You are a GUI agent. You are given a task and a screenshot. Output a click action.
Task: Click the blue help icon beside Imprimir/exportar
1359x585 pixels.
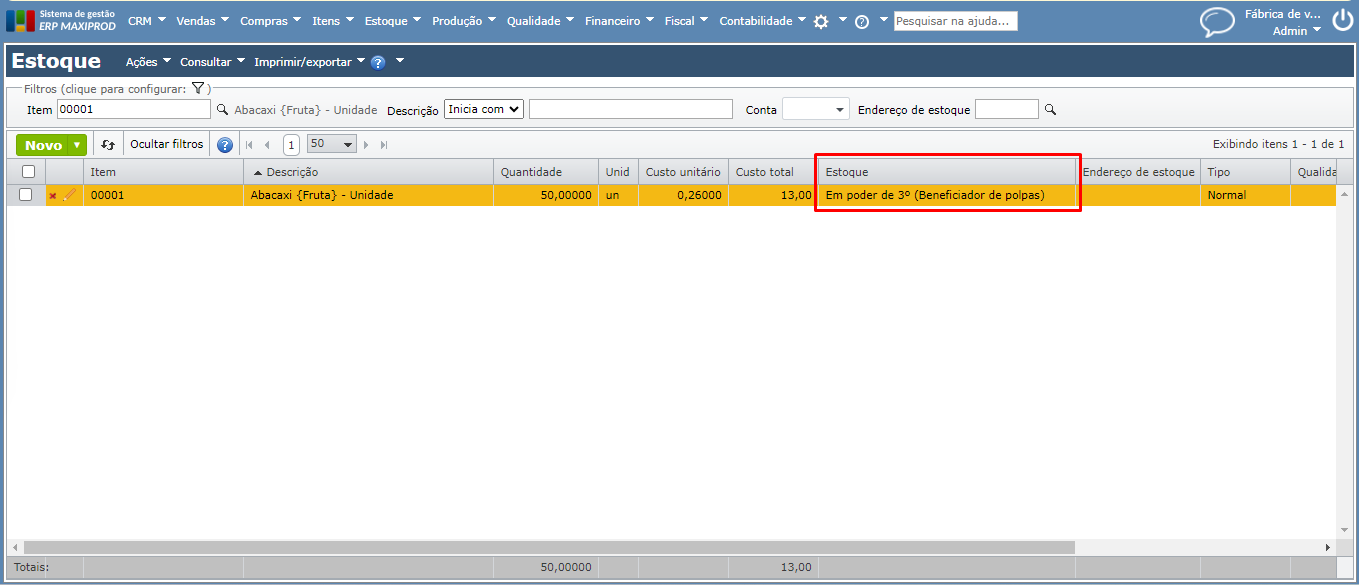click(378, 62)
